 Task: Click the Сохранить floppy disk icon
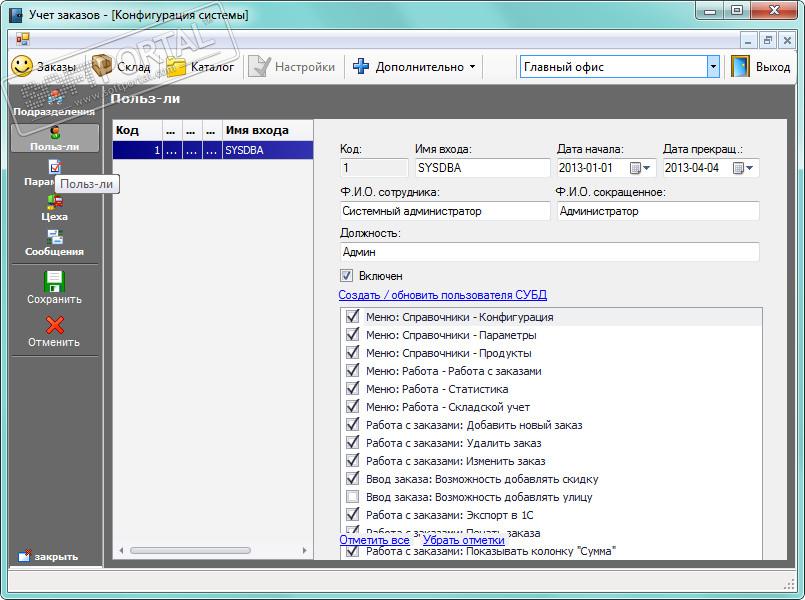click(x=54, y=281)
